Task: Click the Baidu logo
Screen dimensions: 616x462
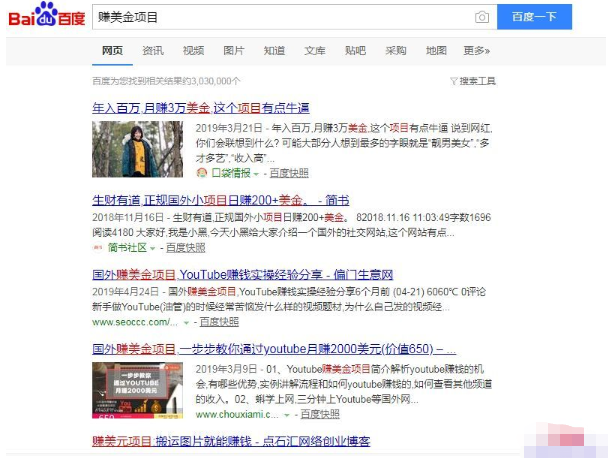Action: (x=46, y=17)
